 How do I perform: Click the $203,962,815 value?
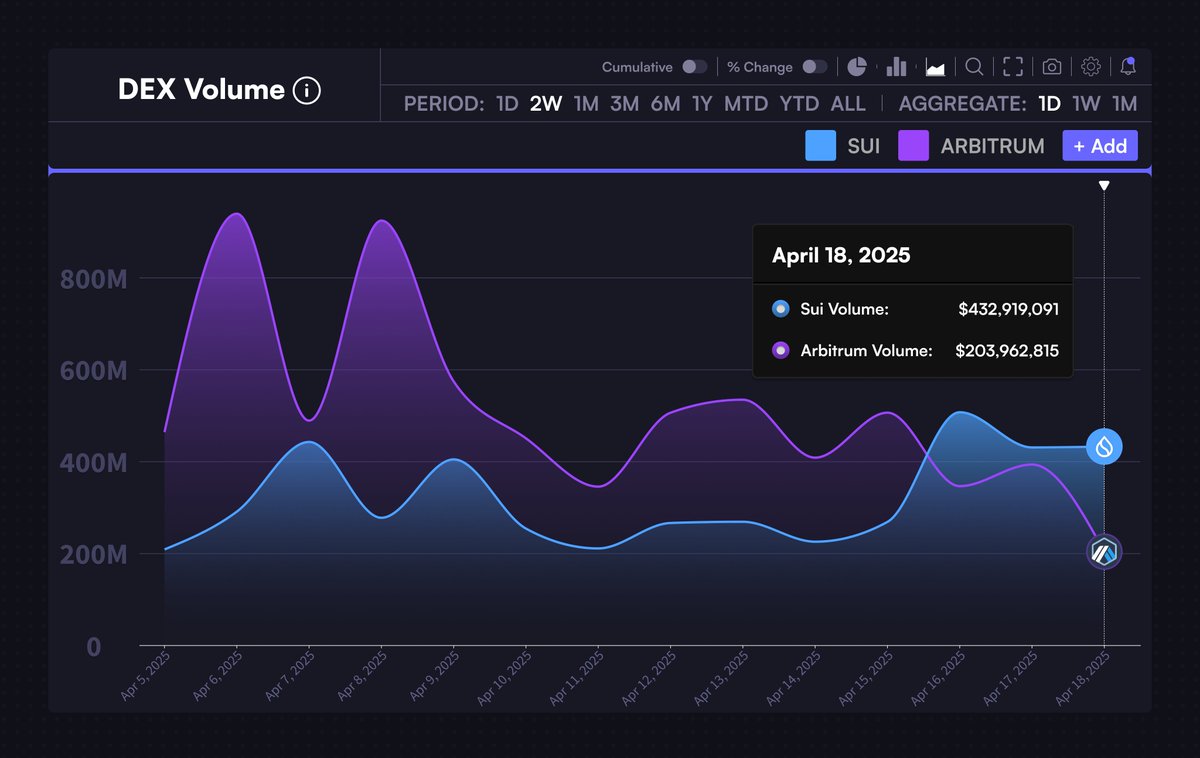pyautogui.click(x=1007, y=351)
